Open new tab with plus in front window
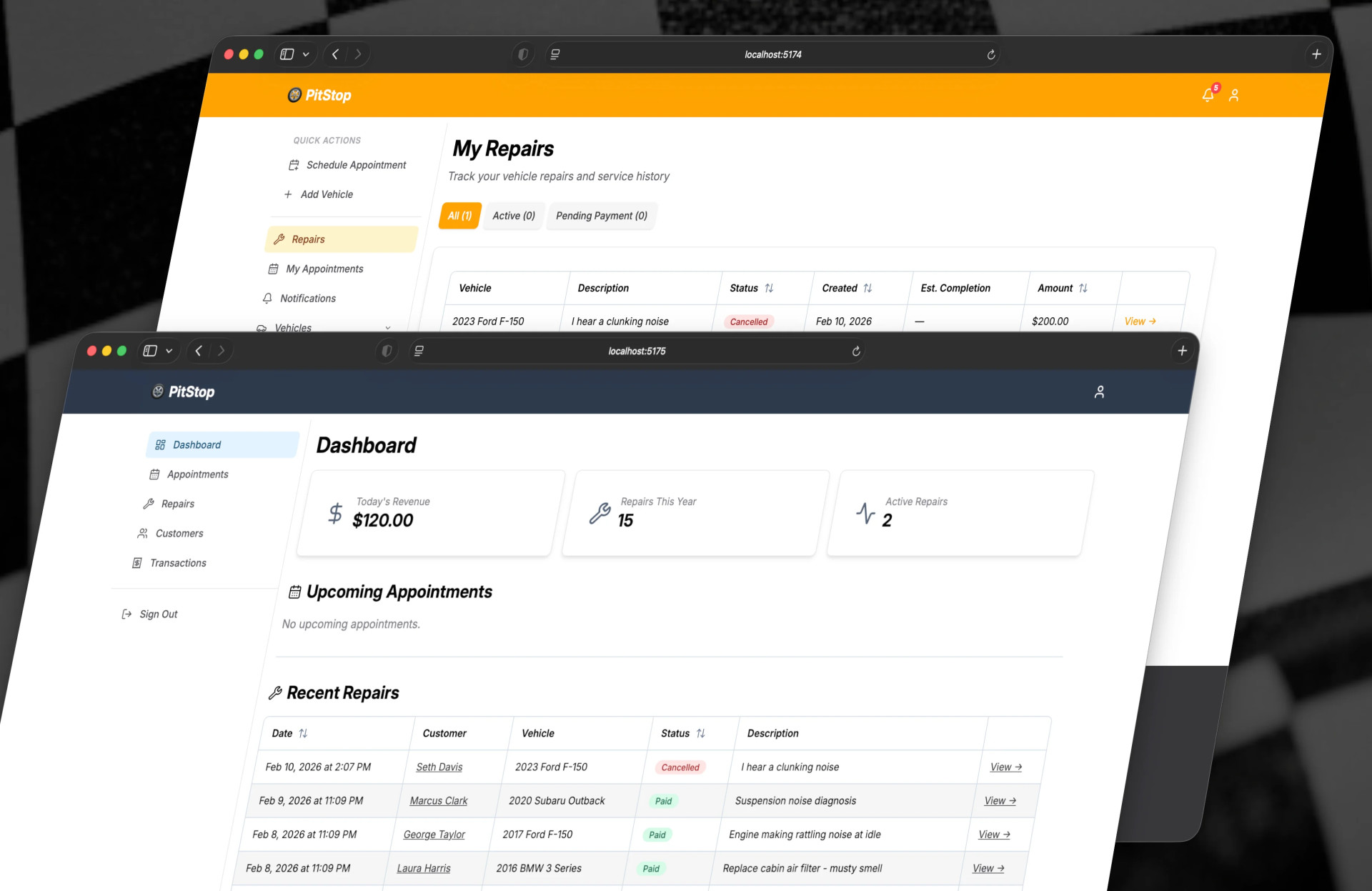The width and height of the screenshot is (1372, 891). click(1182, 350)
